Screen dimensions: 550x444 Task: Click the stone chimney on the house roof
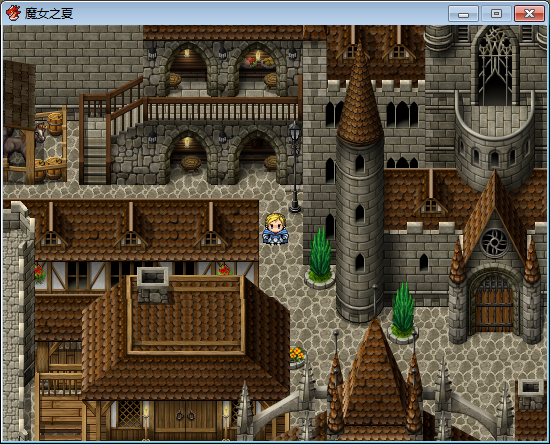(153, 285)
